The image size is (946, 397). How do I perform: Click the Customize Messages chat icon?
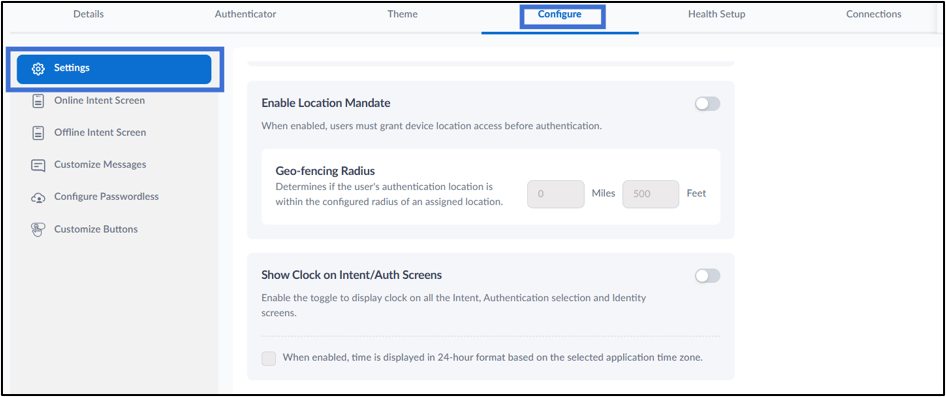point(38,165)
